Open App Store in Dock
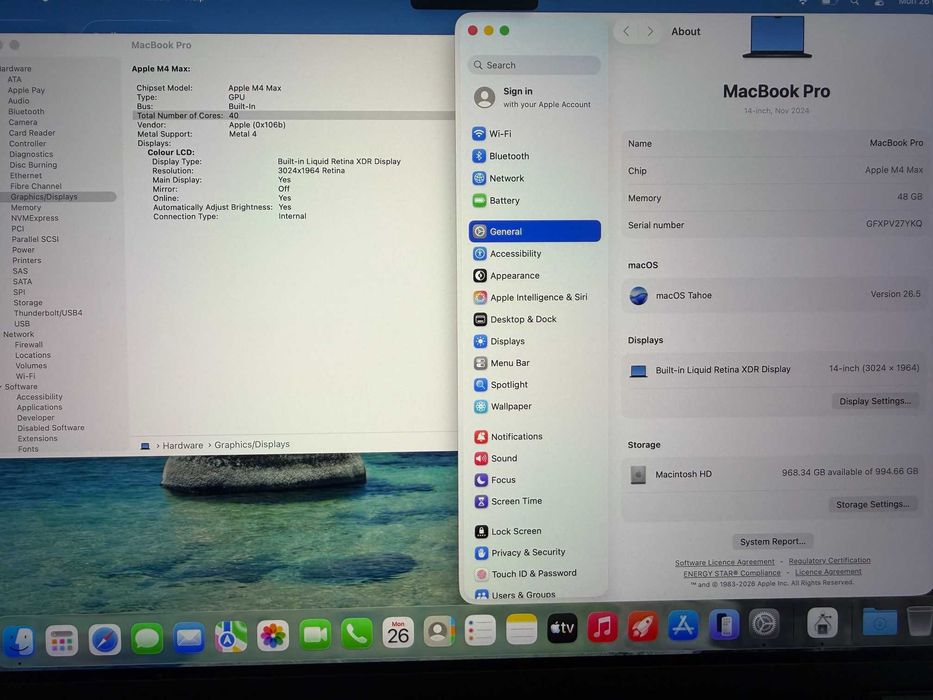This screenshot has width=933, height=700. [683, 626]
